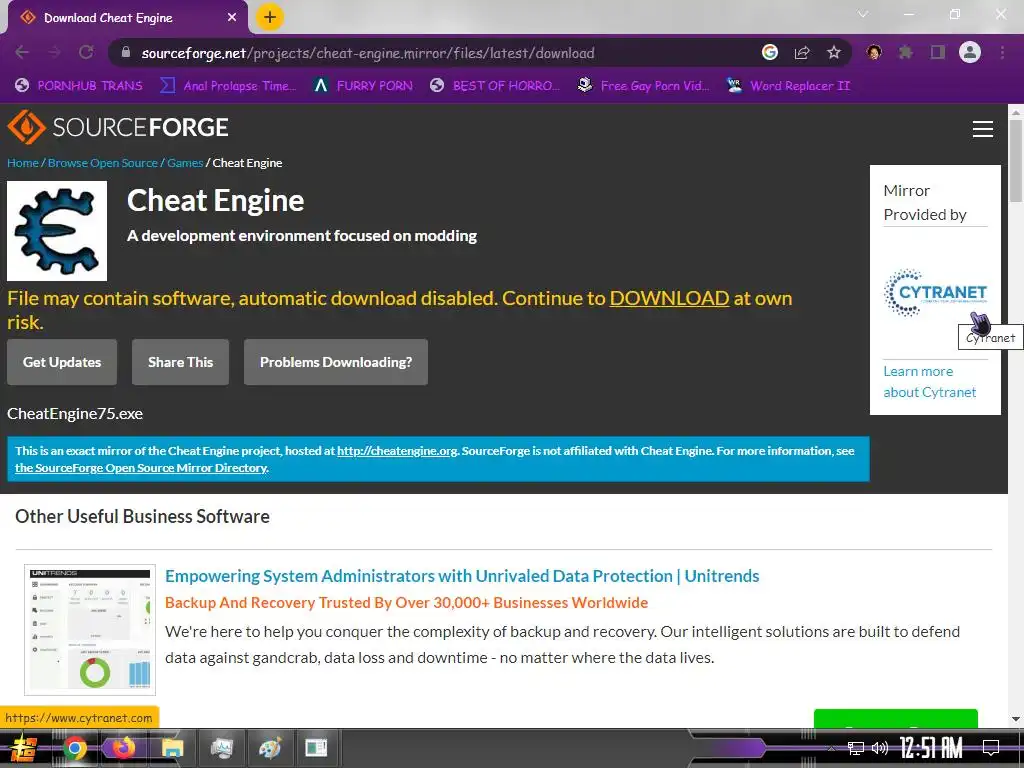
Task: Expand tab search chevron
Action: (863, 14)
